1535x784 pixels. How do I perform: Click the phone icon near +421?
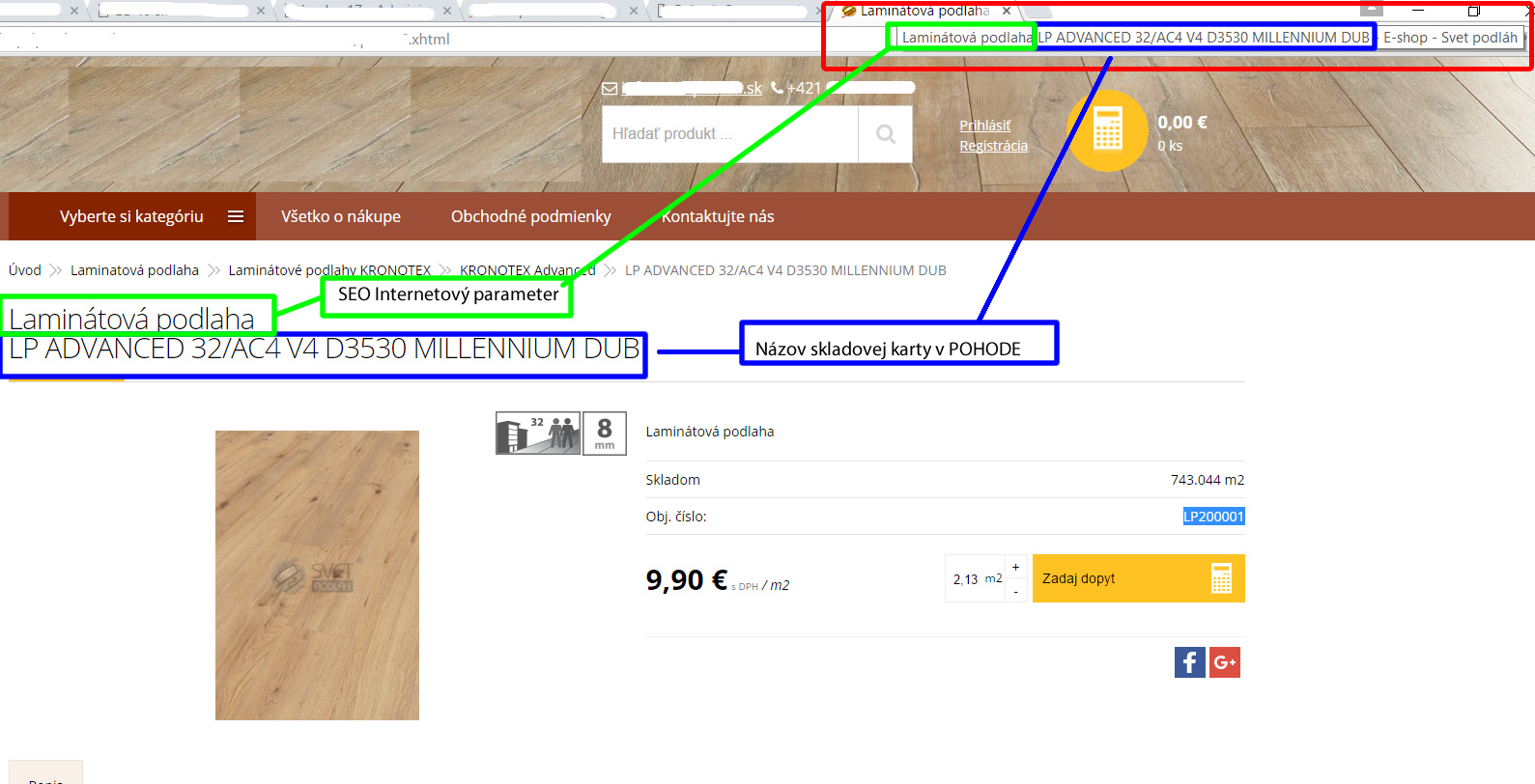click(x=777, y=88)
